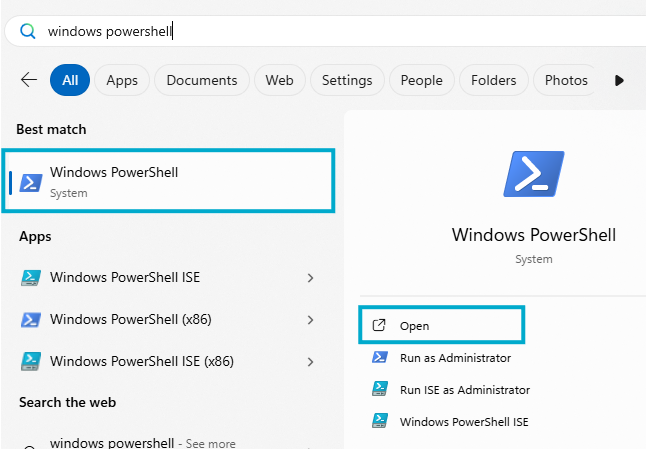The image size is (646, 449).
Task: Click the Windows PowerShell ISE app icon
Action: tap(31, 278)
